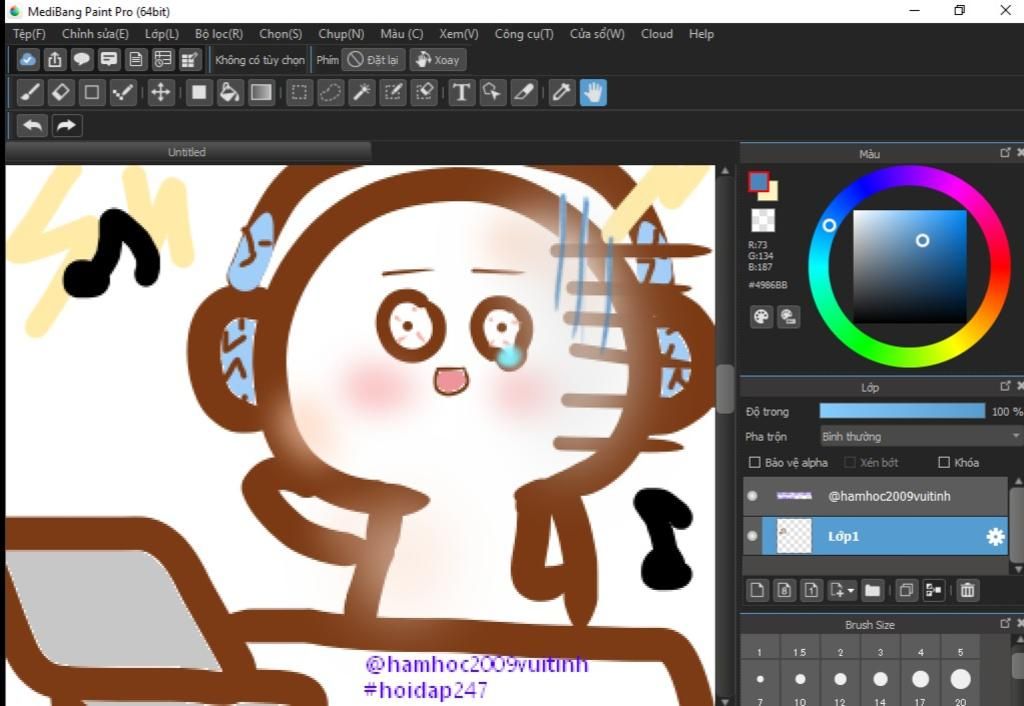Select the Bucket fill tool

click(x=230, y=92)
